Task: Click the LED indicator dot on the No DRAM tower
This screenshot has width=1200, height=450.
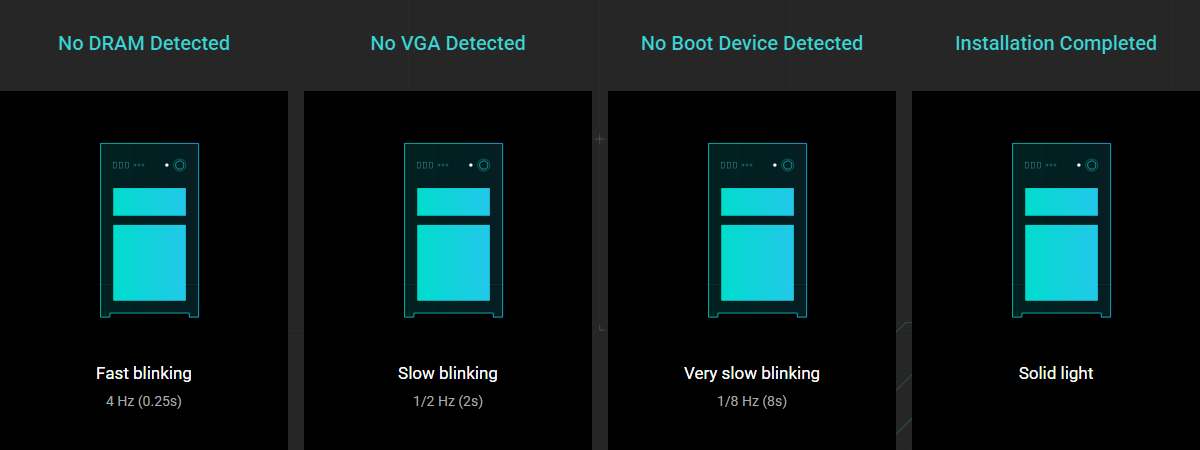Action: tap(166, 165)
